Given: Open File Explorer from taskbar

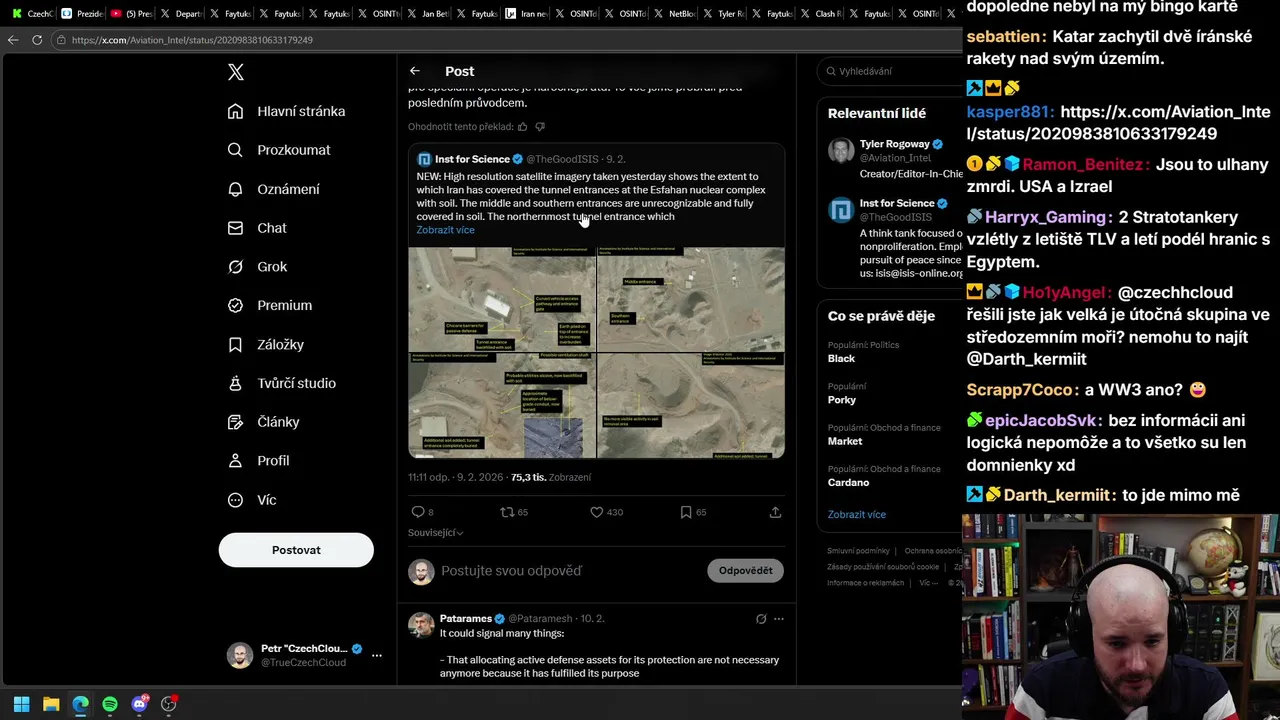Looking at the screenshot, I should click(51, 704).
